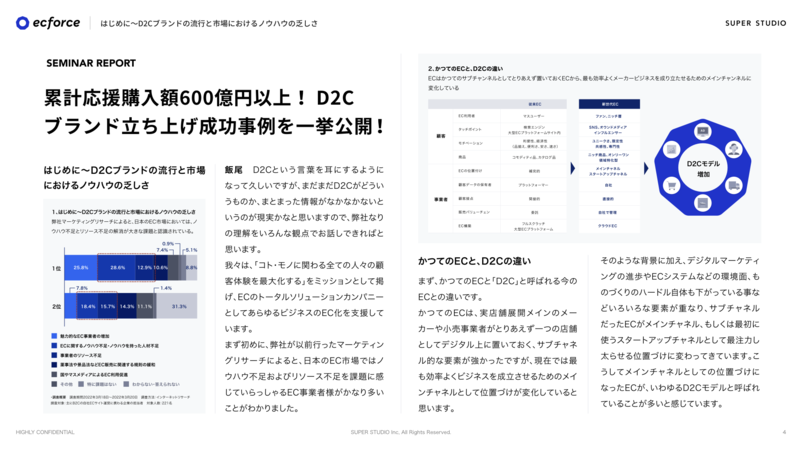Click the arrow pointing to D2C model diagram
800x450 pixels.
(646, 168)
